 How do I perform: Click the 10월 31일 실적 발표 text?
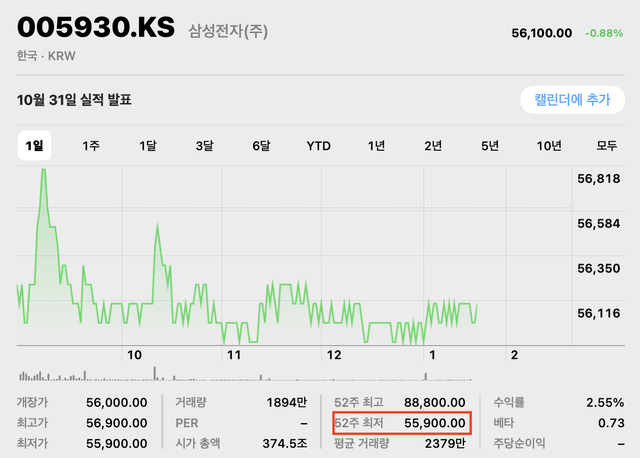pos(75,100)
